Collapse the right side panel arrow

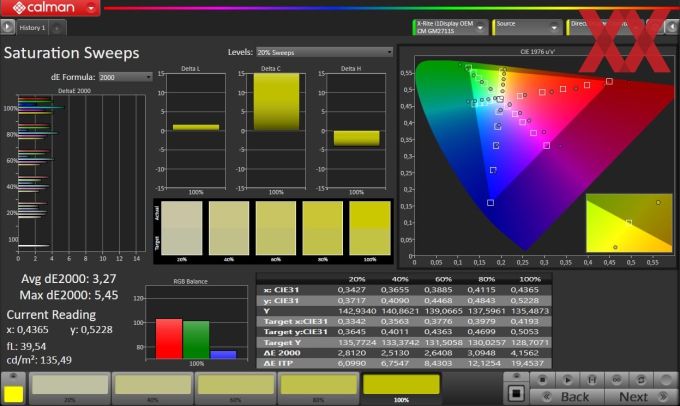tap(672, 27)
